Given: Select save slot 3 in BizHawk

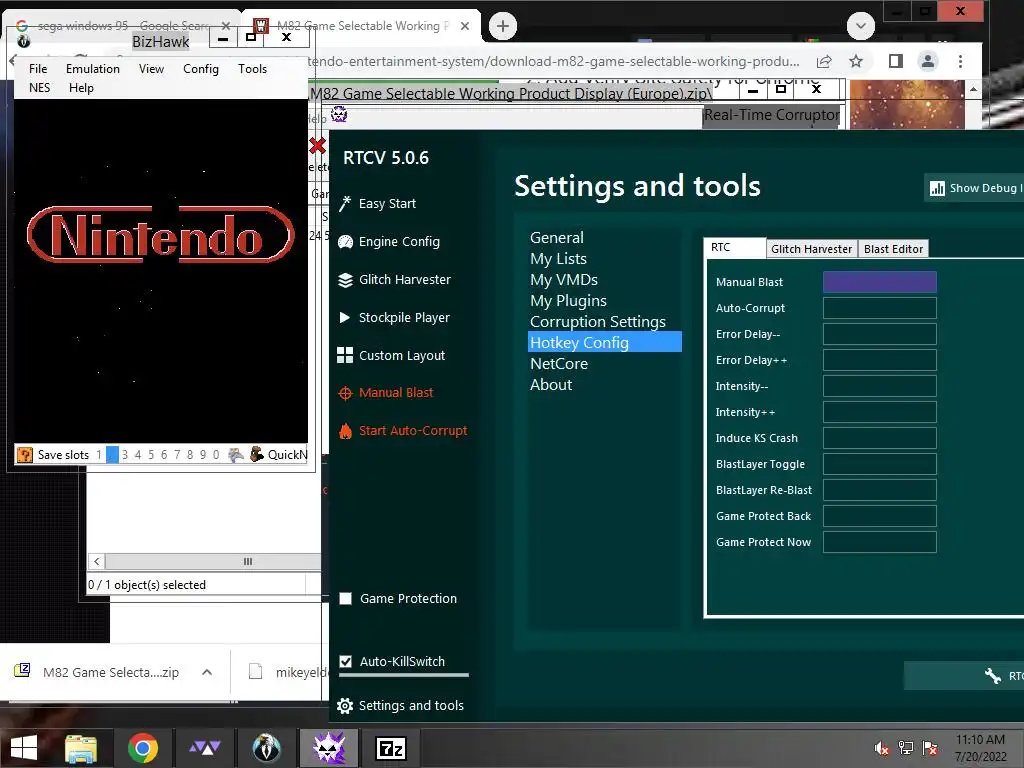Looking at the screenshot, I should coord(125,455).
